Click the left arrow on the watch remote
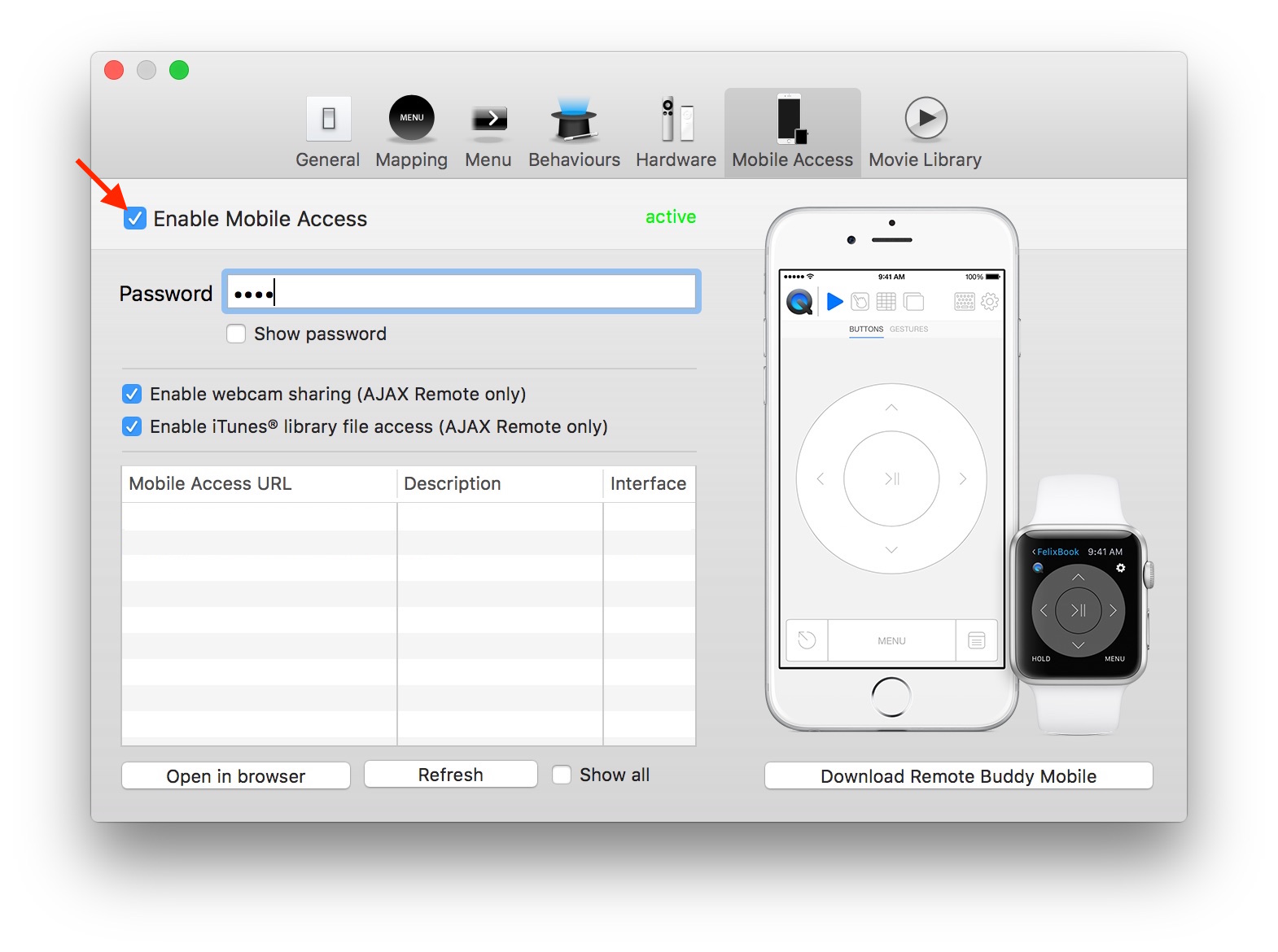 pos(1044,610)
